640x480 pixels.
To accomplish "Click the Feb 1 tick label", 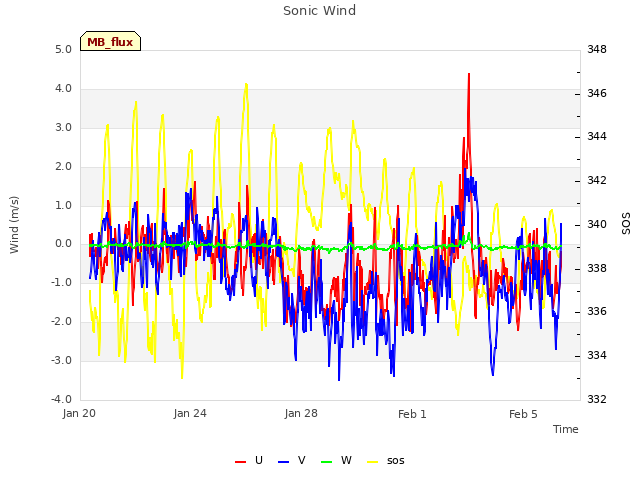I will click(412, 414).
